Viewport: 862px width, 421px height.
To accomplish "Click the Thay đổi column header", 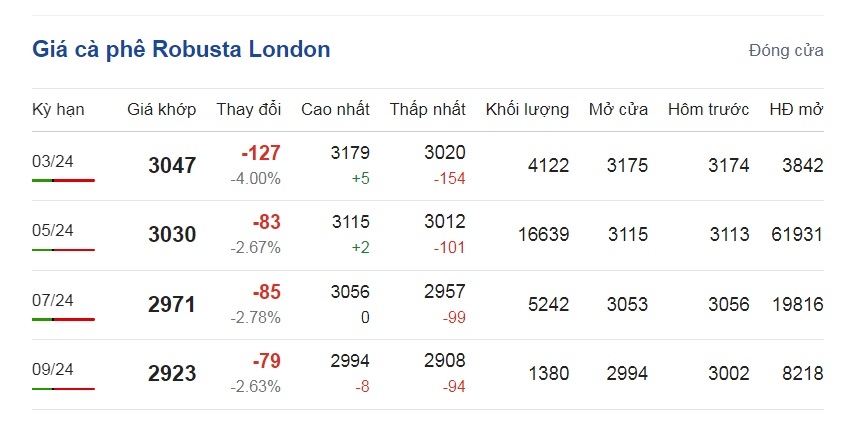I will click(248, 109).
